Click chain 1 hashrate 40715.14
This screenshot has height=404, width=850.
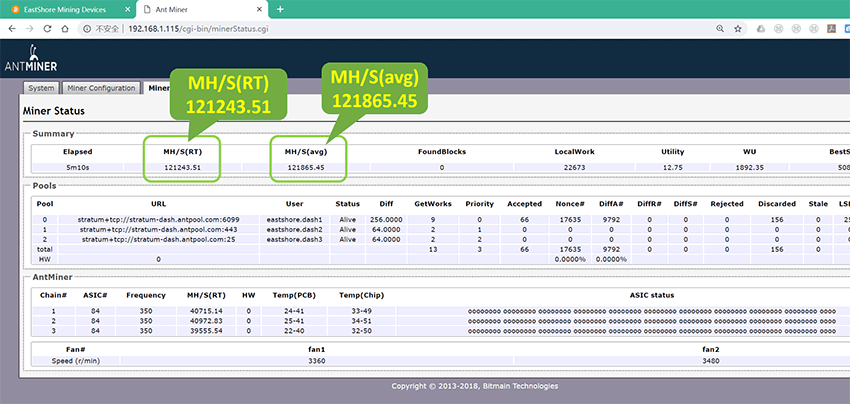pyautogui.click(x=206, y=311)
